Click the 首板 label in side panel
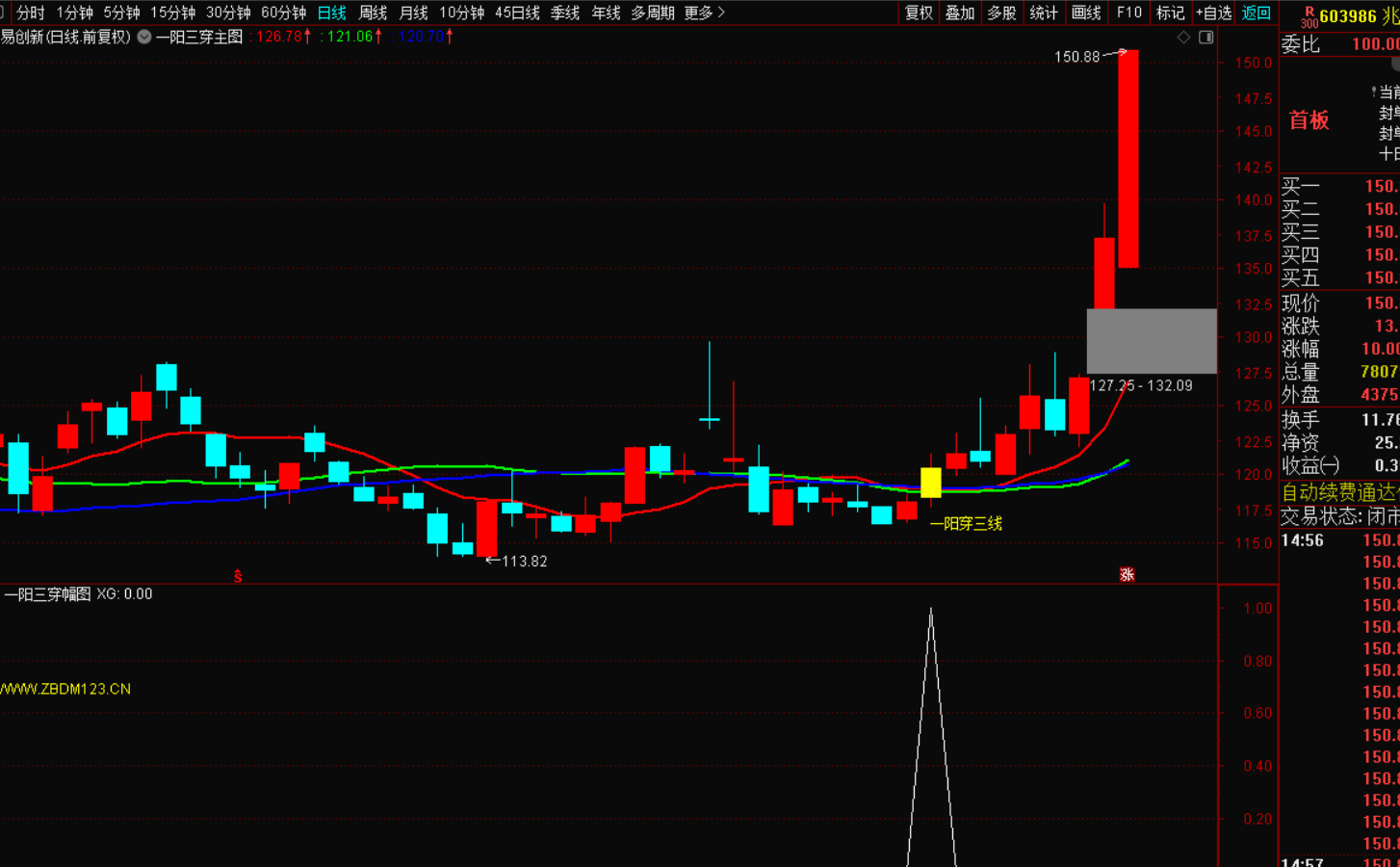The image size is (1400, 867). pos(1309,120)
